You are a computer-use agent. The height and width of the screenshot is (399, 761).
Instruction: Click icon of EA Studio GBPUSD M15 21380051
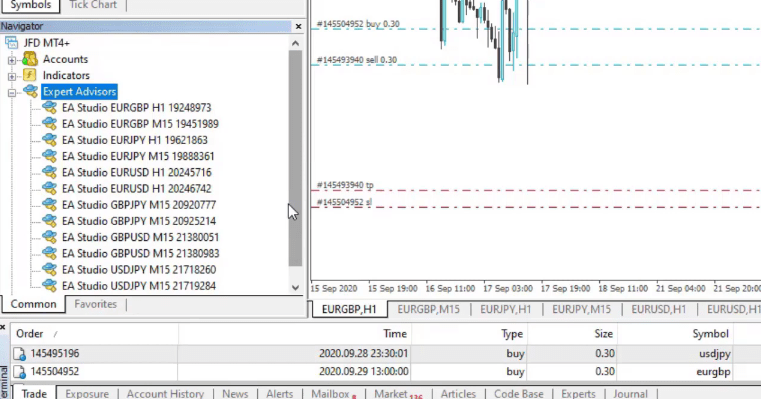coord(49,237)
